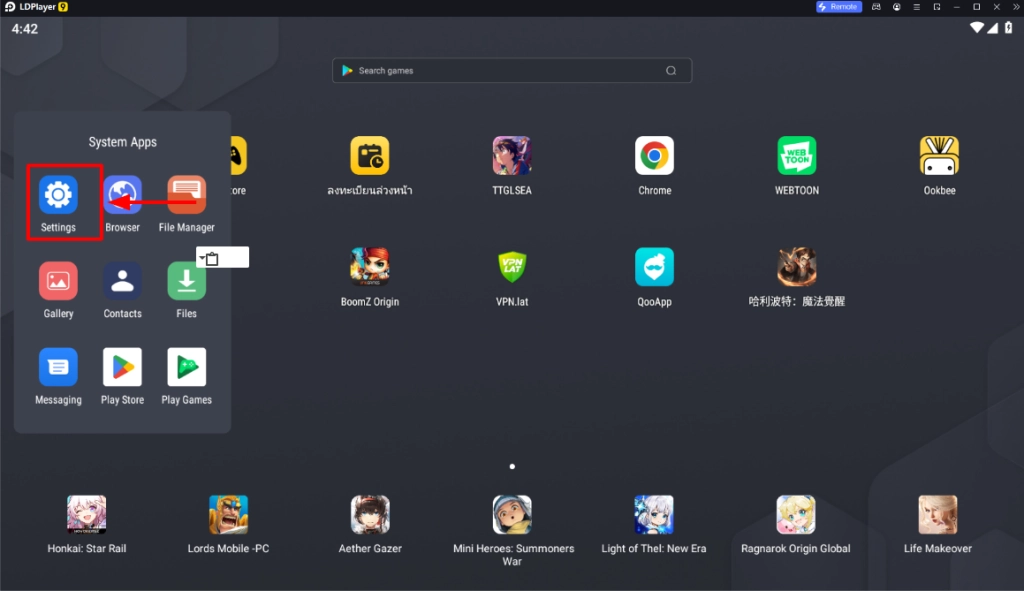Expand the sidebar with the double-arrow icon
Image resolution: width=1024 pixels, height=591 pixels.
pyautogui.click(x=1016, y=7)
